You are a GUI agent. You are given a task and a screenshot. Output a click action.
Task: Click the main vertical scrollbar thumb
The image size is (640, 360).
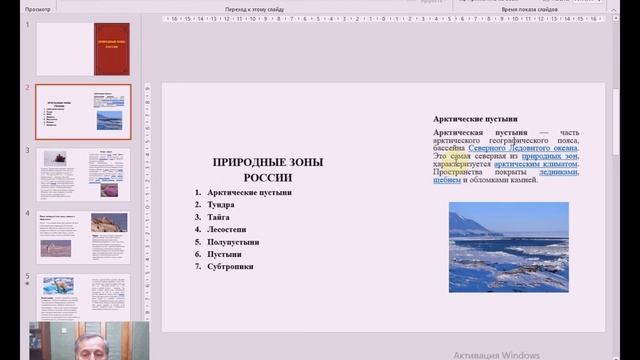click(x=616, y=122)
